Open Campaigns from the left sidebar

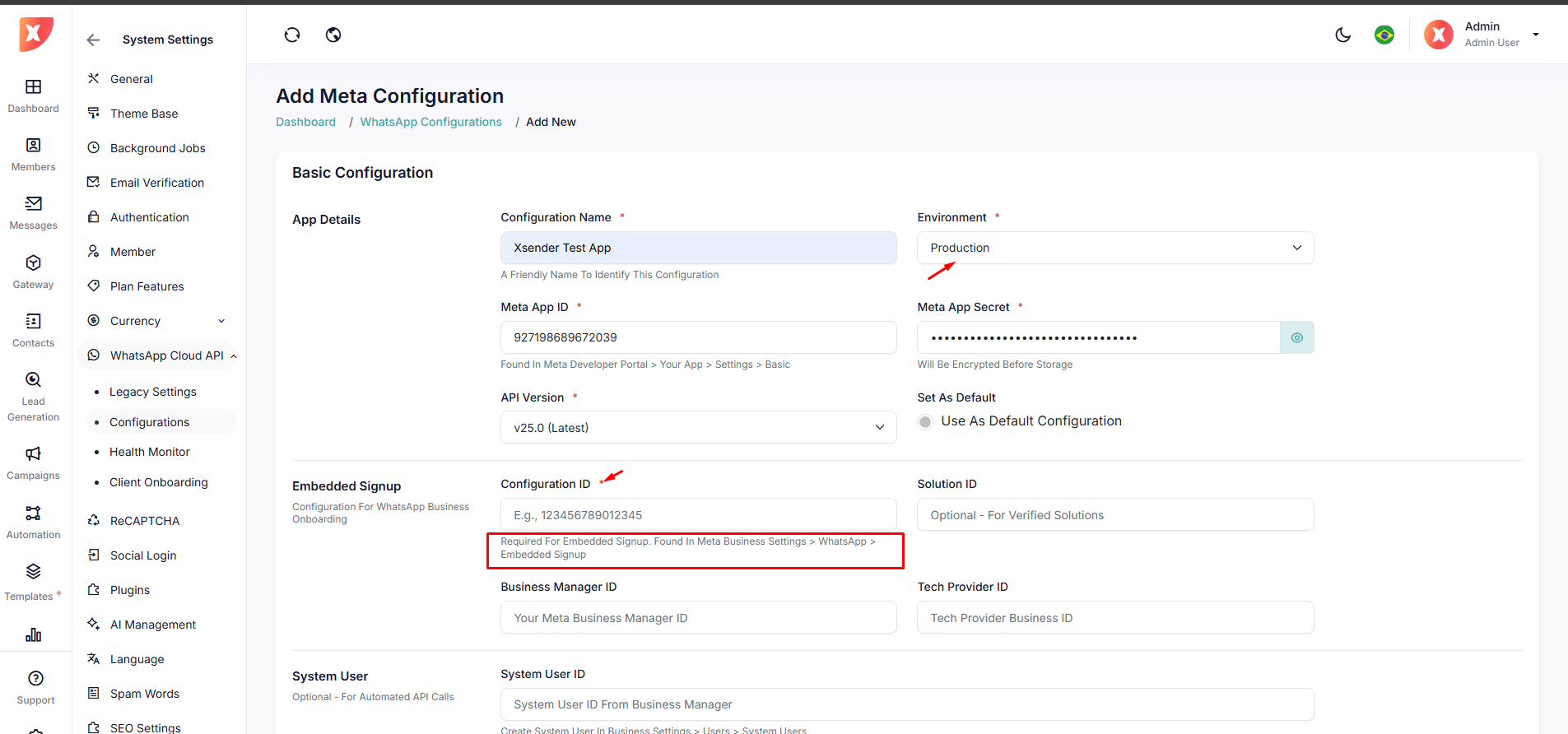[x=33, y=462]
